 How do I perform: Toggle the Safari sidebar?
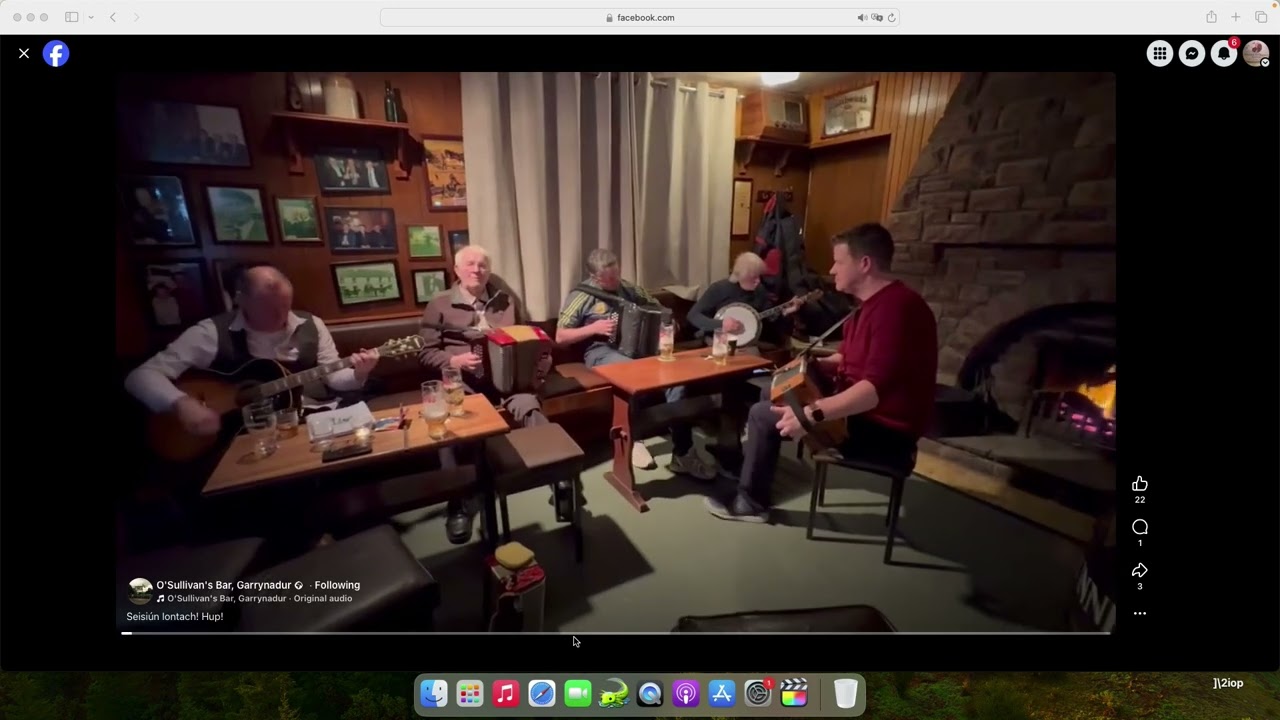coord(72,17)
